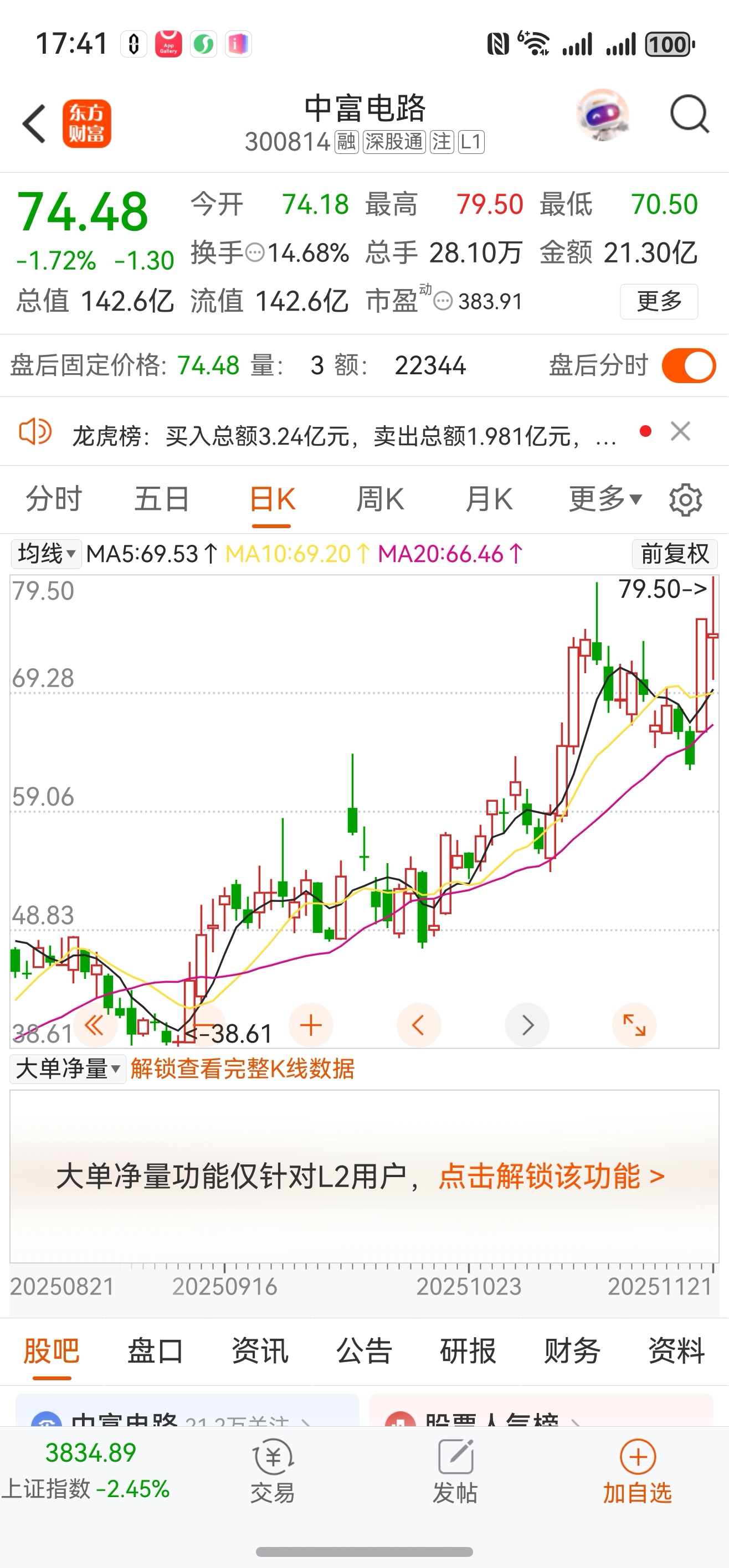Switch to 分时 chart tab
This screenshot has height=1568, width=729.
coord(54,499)
